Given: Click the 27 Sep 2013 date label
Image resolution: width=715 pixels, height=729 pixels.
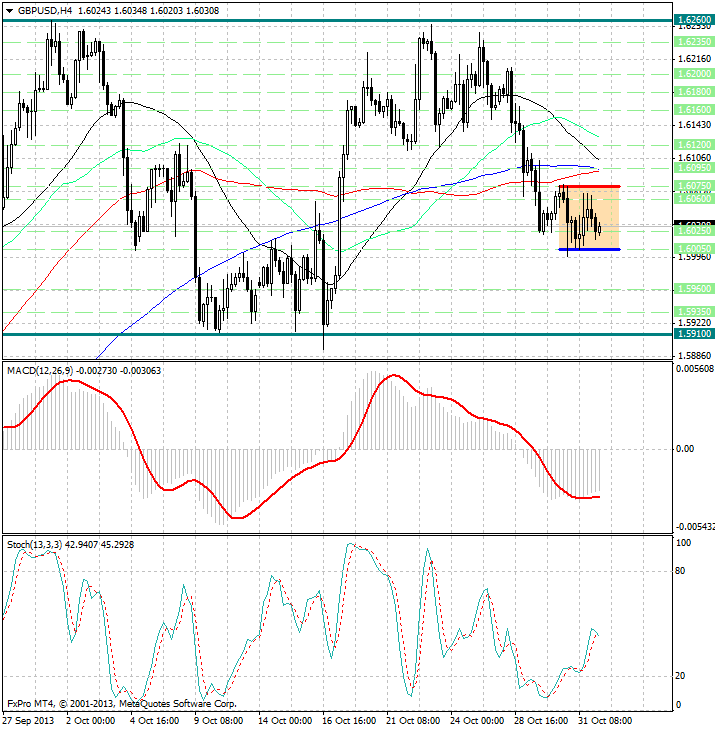Looking at the screenshot, I should (x=29, y=718).
